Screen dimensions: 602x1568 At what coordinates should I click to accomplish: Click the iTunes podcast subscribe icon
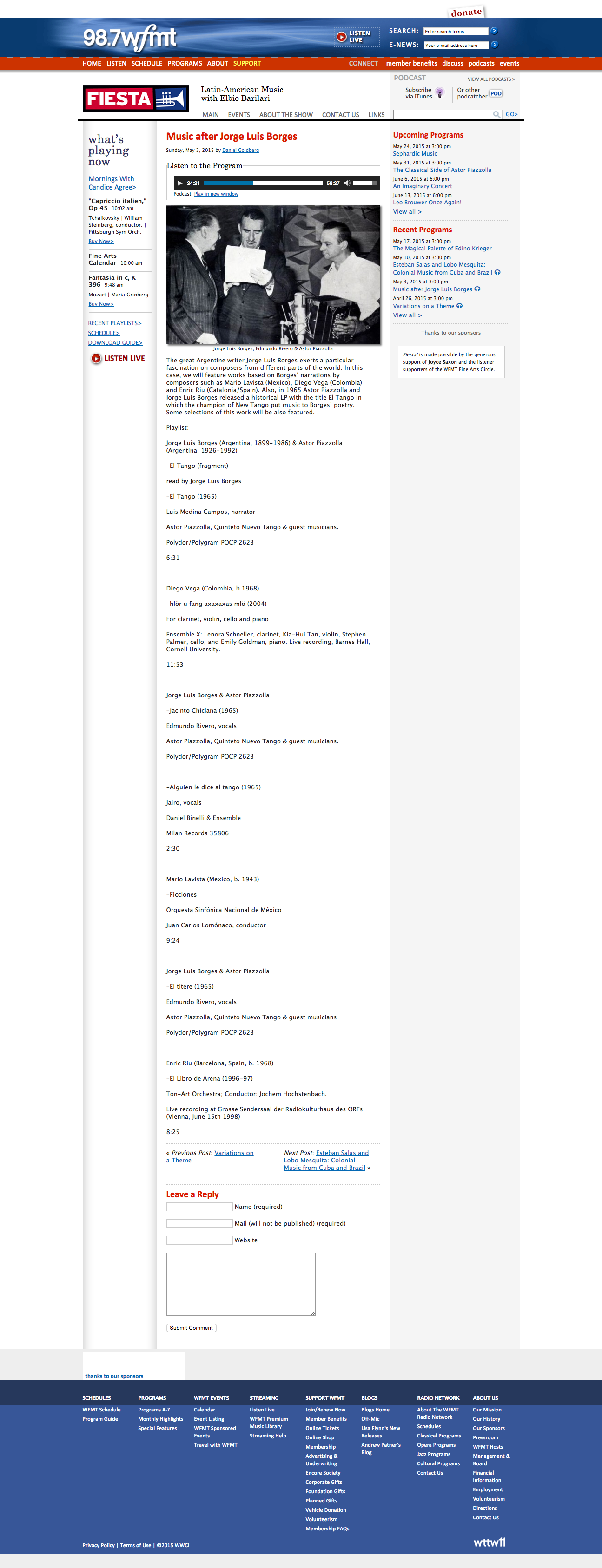click(x=439, y=93)
